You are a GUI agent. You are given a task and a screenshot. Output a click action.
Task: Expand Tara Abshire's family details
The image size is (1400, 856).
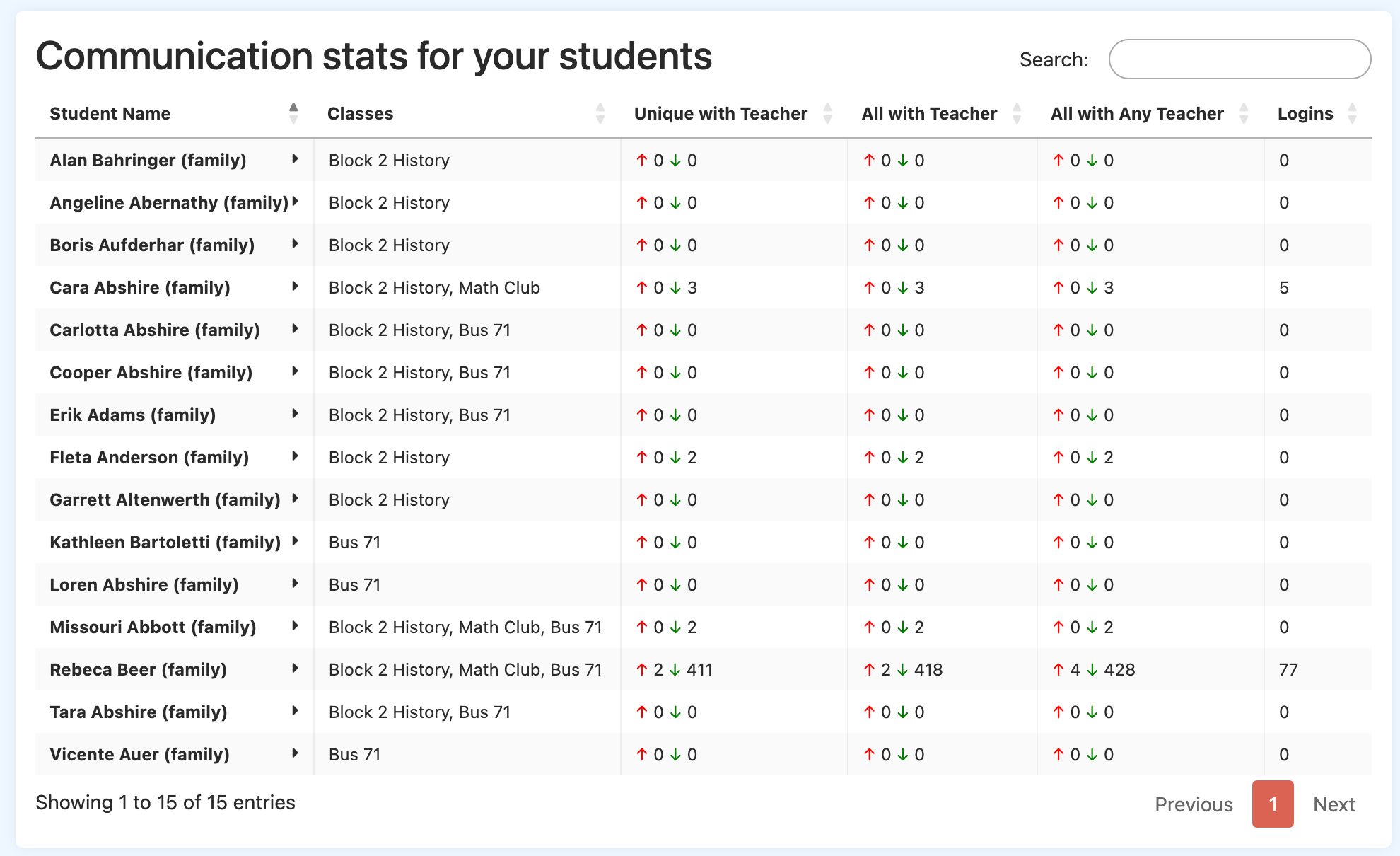pyautogui.click(x=295, y=712)
